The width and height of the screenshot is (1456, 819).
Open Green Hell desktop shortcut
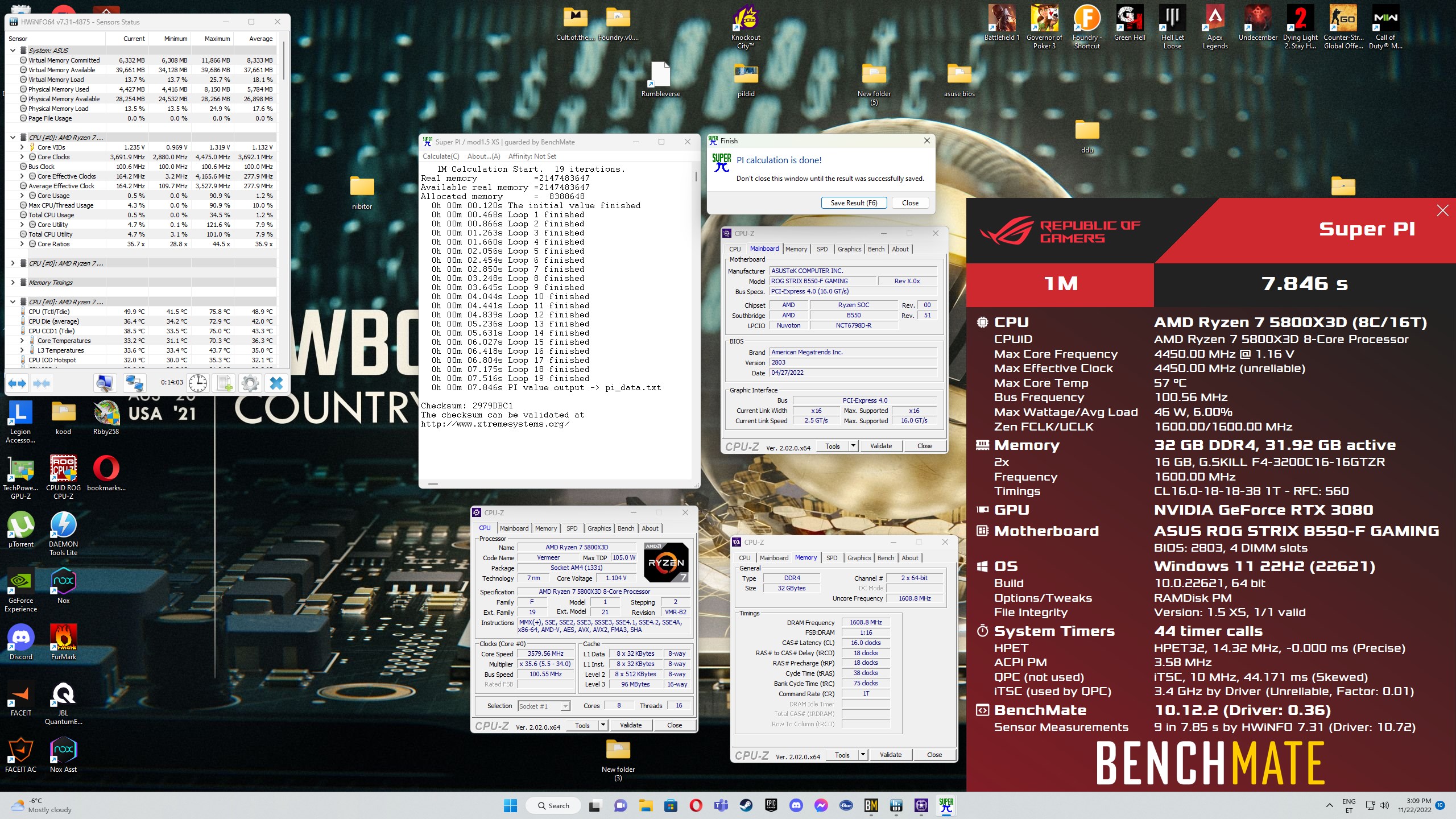pos(1130,24)
